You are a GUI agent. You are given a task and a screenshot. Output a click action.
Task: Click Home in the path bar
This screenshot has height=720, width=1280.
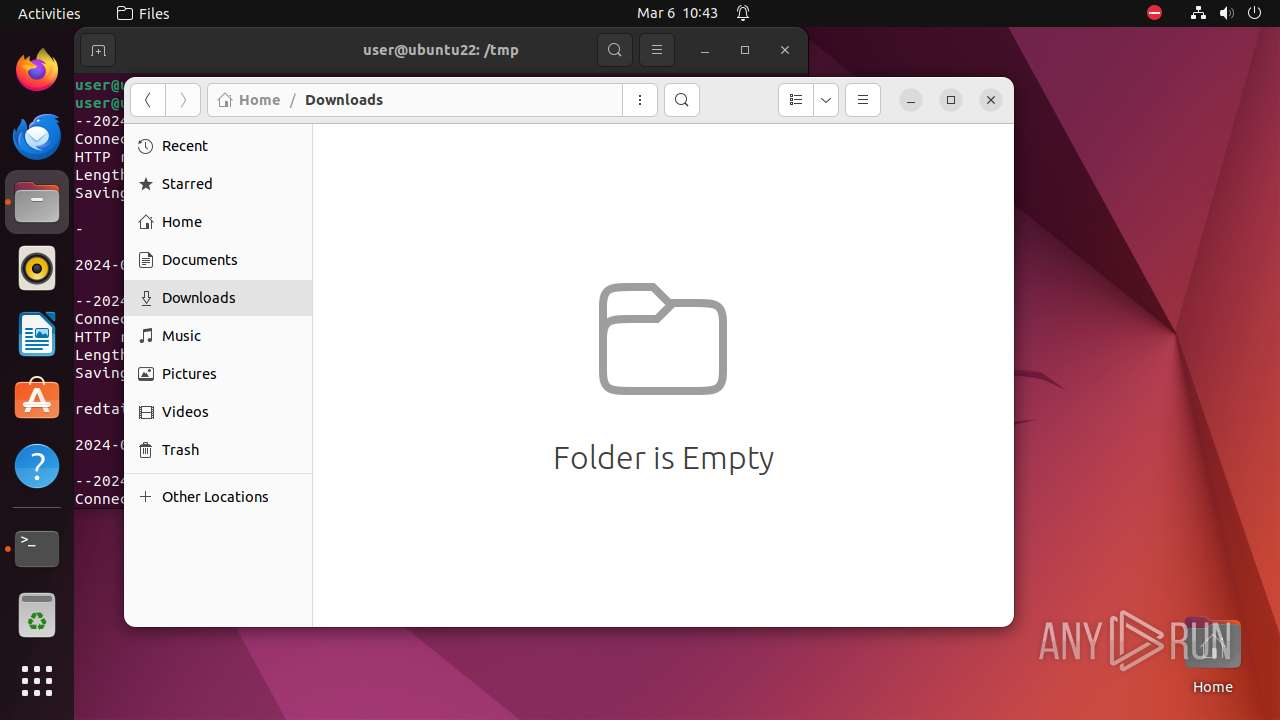(x=249, y=100)
